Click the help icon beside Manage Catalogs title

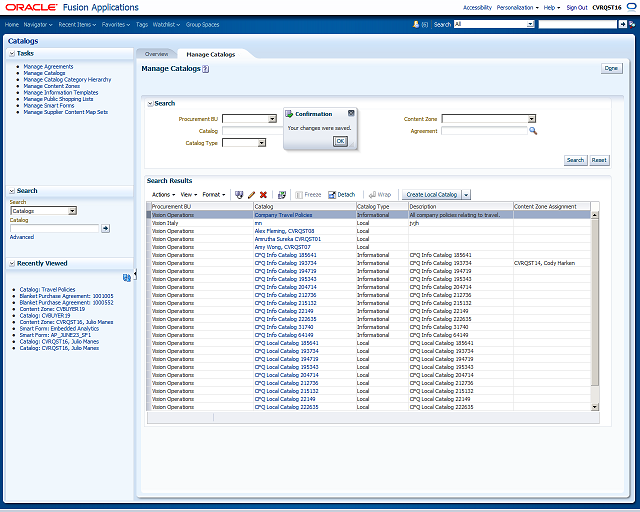click(x=206, y=69)
